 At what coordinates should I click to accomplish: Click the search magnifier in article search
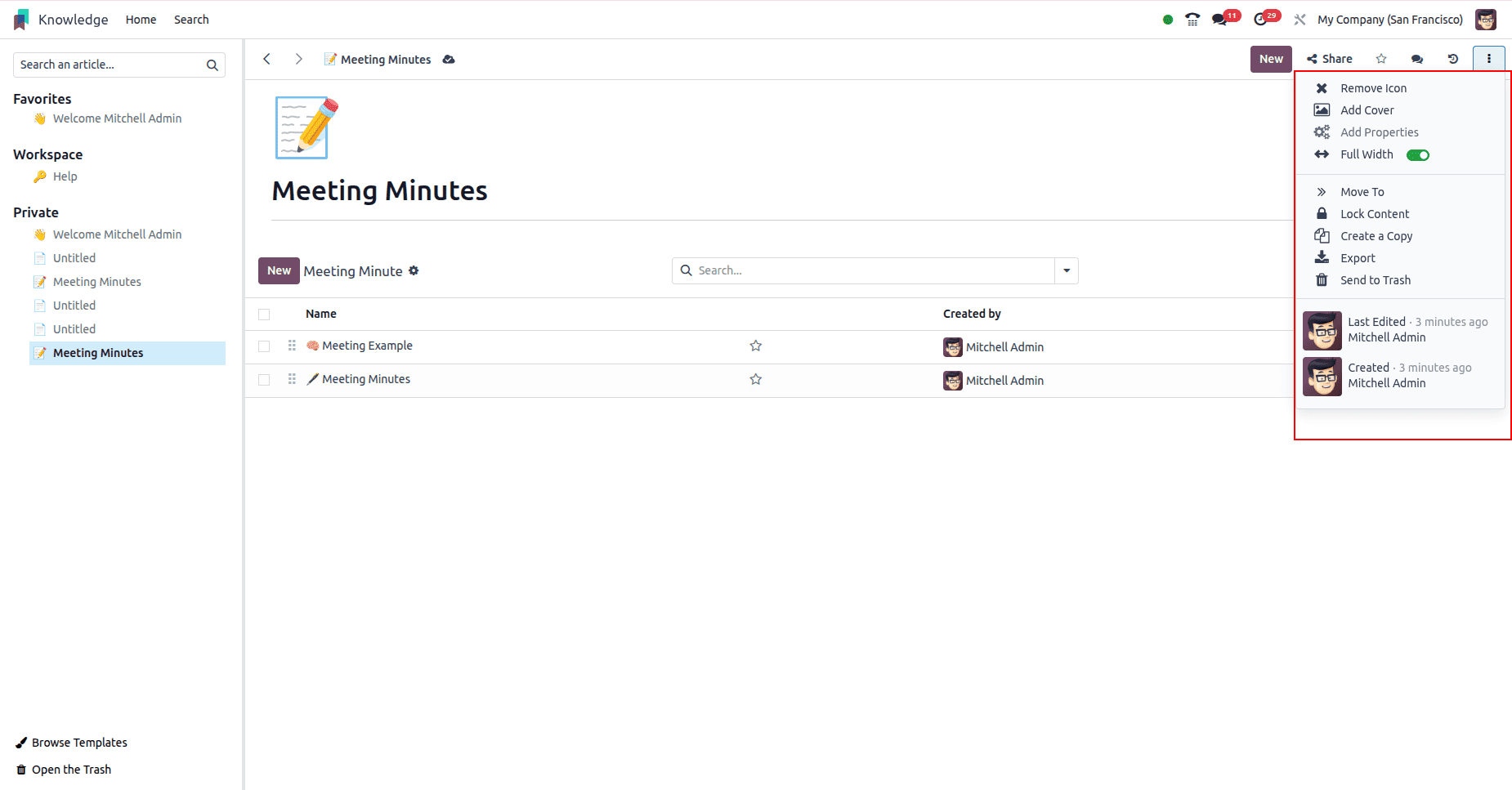212,65
